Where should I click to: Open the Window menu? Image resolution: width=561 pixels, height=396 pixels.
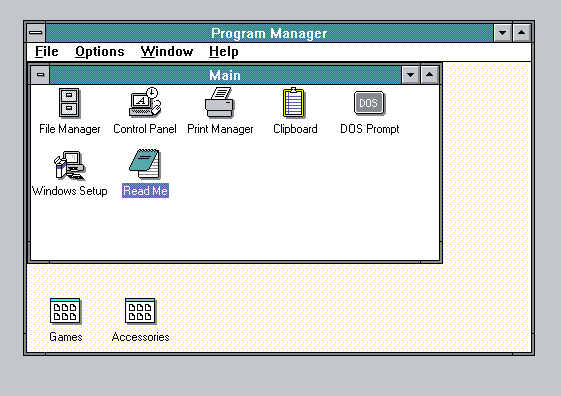click(167, 52)
